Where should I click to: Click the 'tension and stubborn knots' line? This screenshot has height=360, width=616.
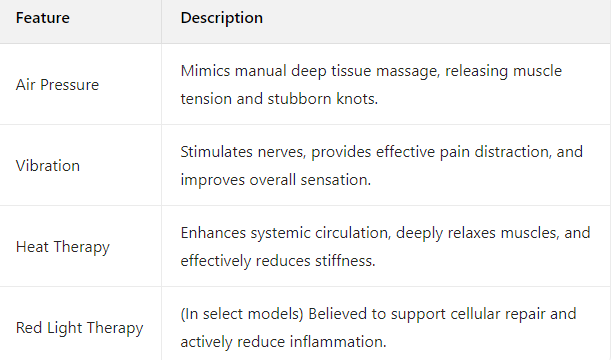279,99
